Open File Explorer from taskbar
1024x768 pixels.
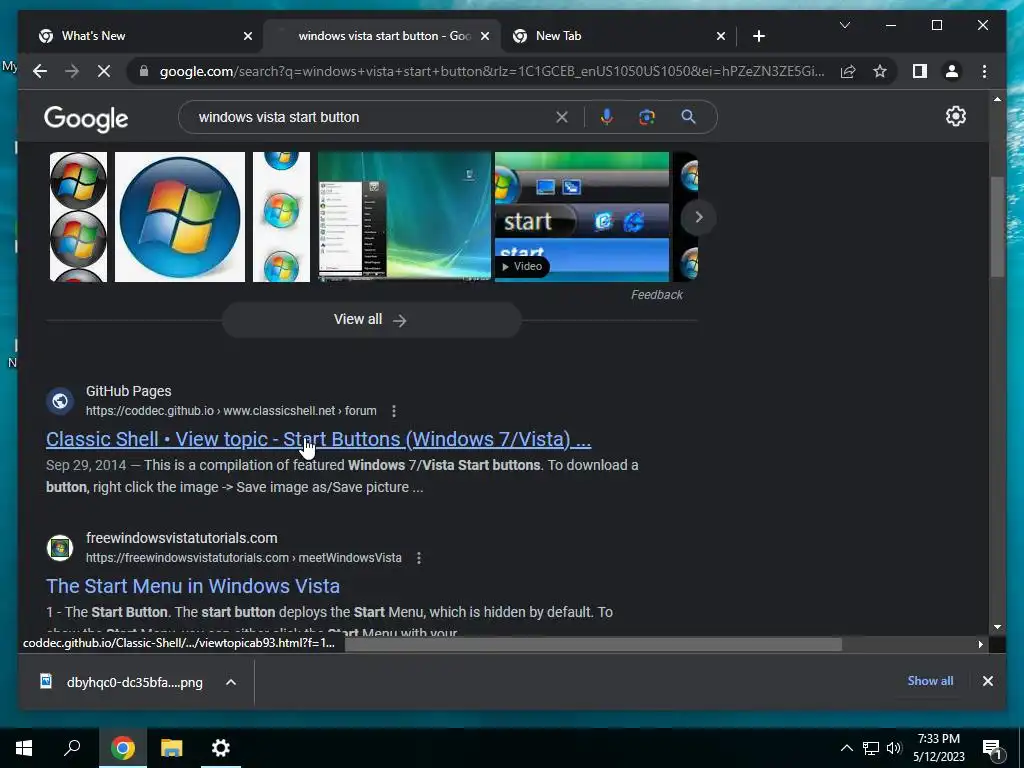click(171, 748)
